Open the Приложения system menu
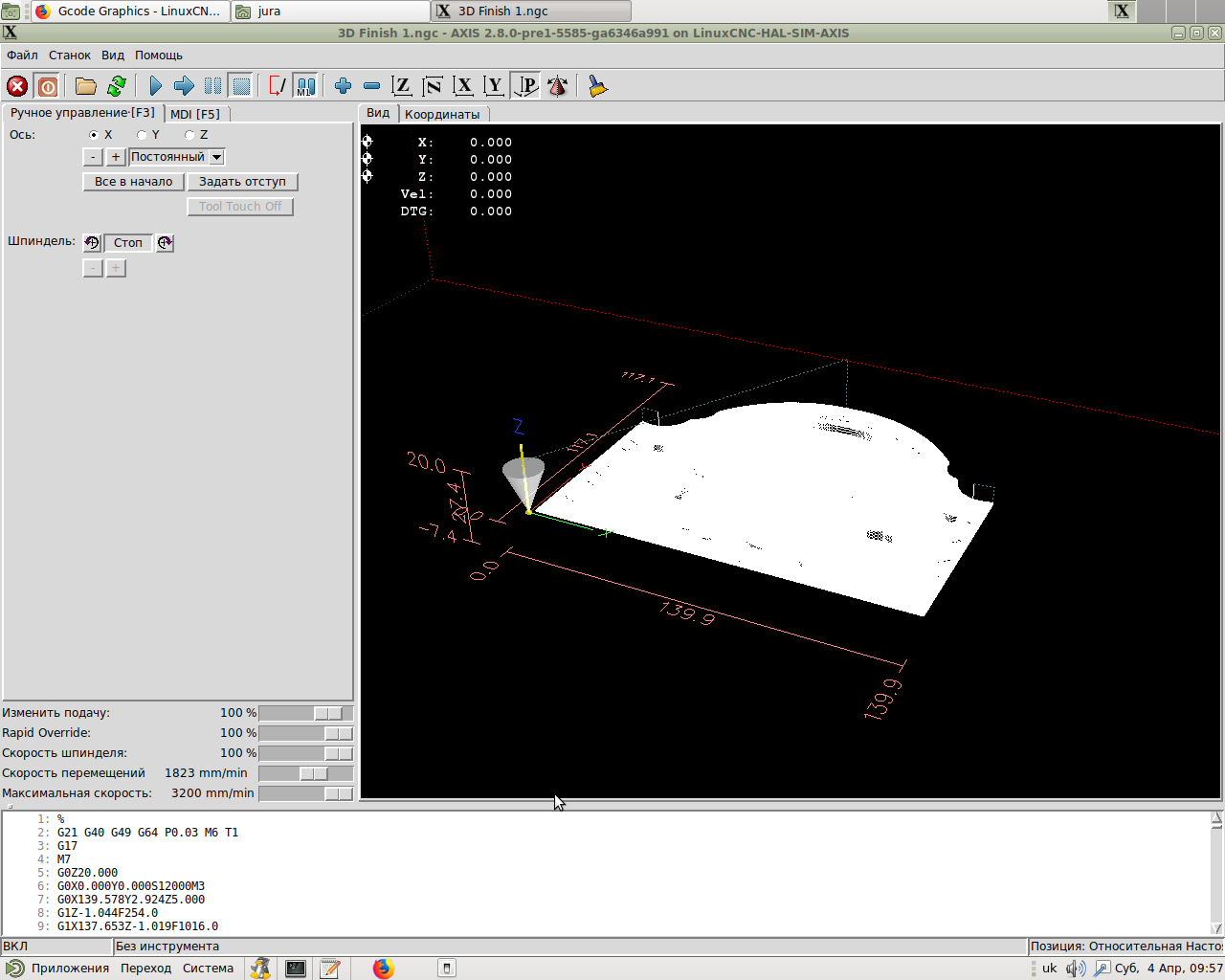Image resolution: width=1225 pixels, height=980 pixels. [58, 969]
